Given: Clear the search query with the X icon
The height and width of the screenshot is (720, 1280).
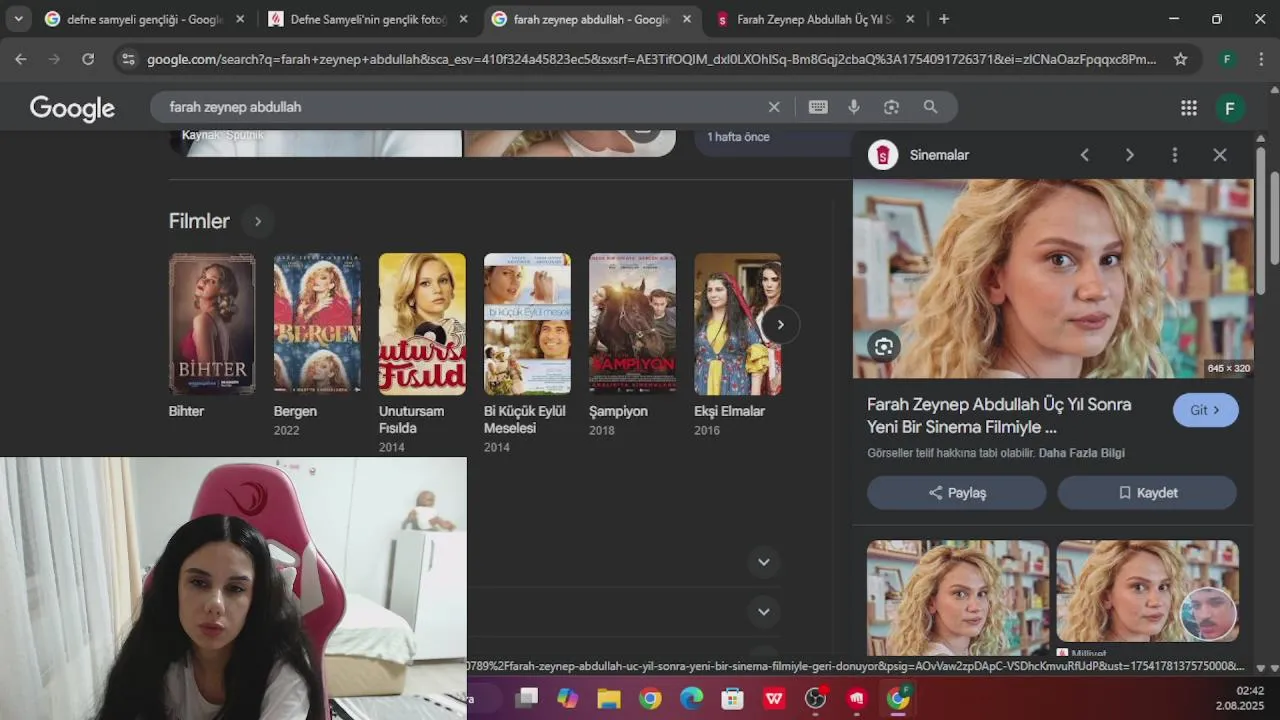Looking at the screenshot, I should (x=774, y=107).
